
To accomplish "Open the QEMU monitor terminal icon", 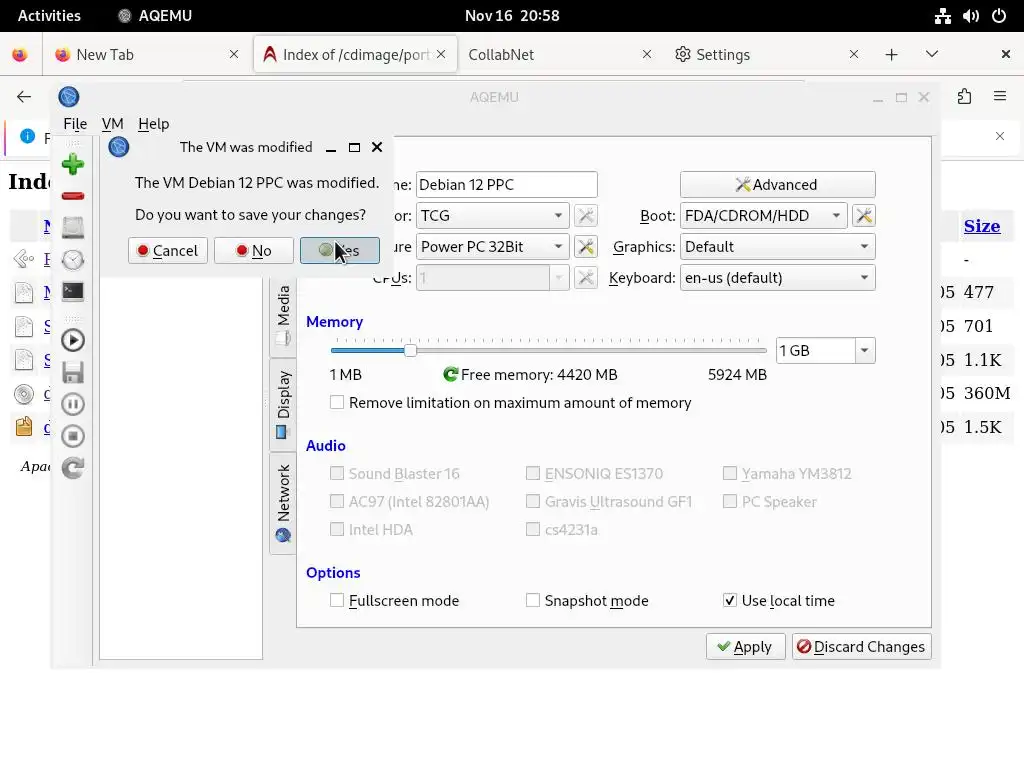I will pyautogui.click(x=72, y=291).
